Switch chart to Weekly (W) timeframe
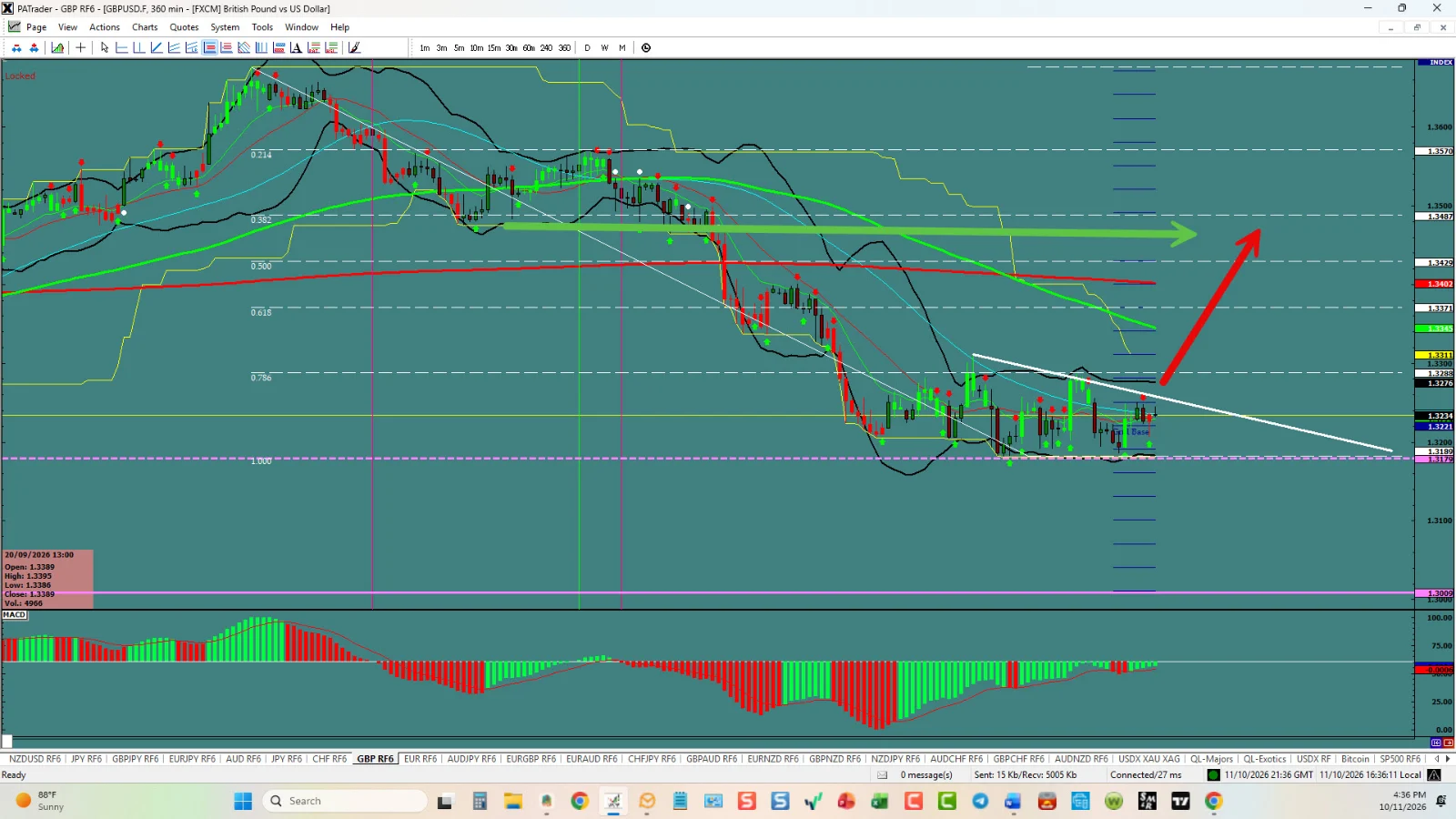Screen dimensions: 1456x819 604,48
